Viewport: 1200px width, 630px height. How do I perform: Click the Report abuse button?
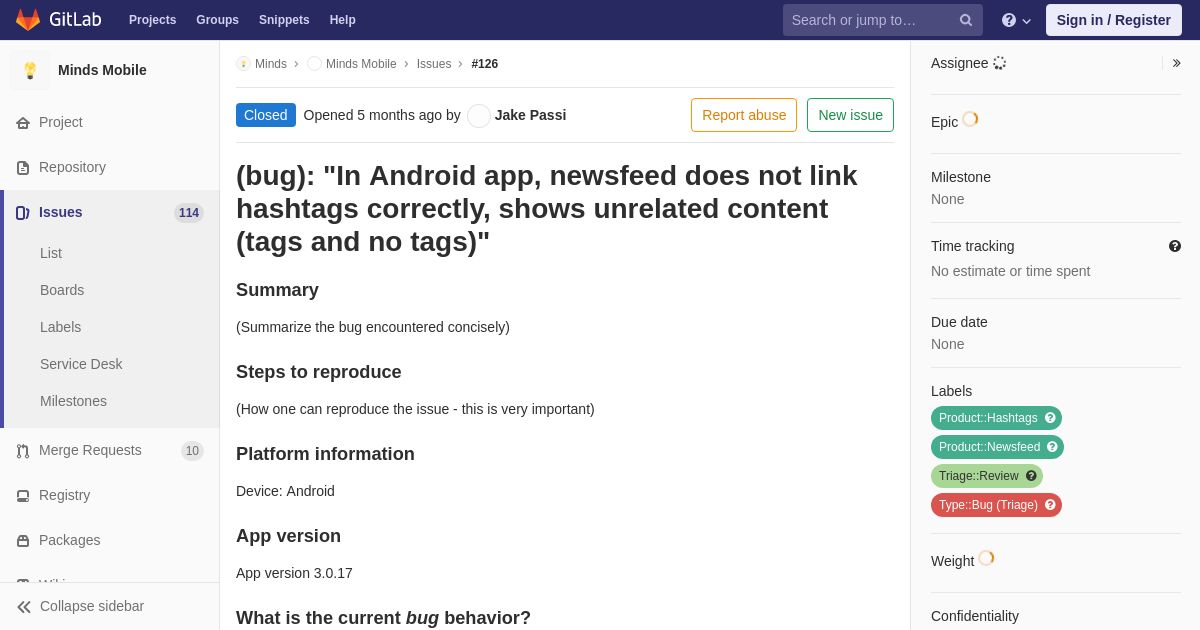pos(744,115)
